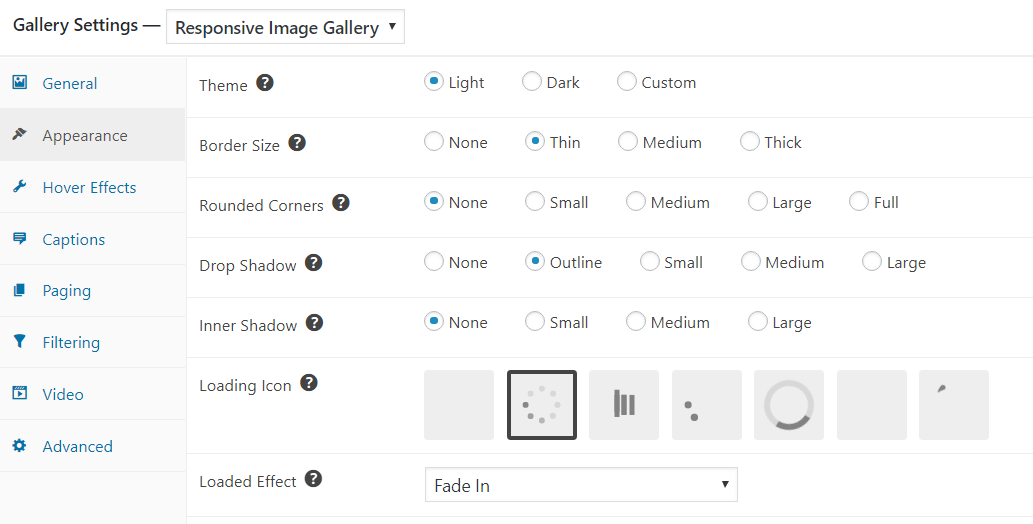Click the help icon for Drop Shadow

click(x=314, y=263)
